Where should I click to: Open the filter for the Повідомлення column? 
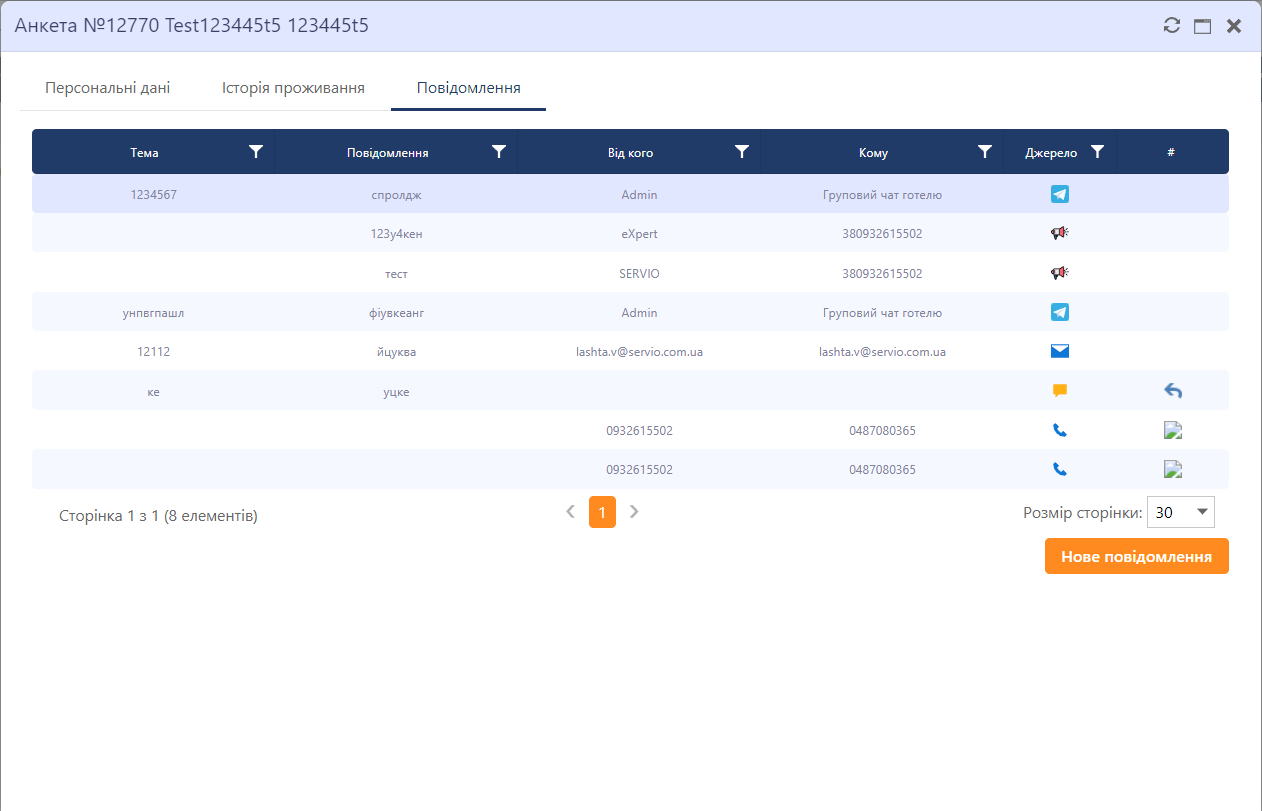pyautogui.click(x=499, y=152)
